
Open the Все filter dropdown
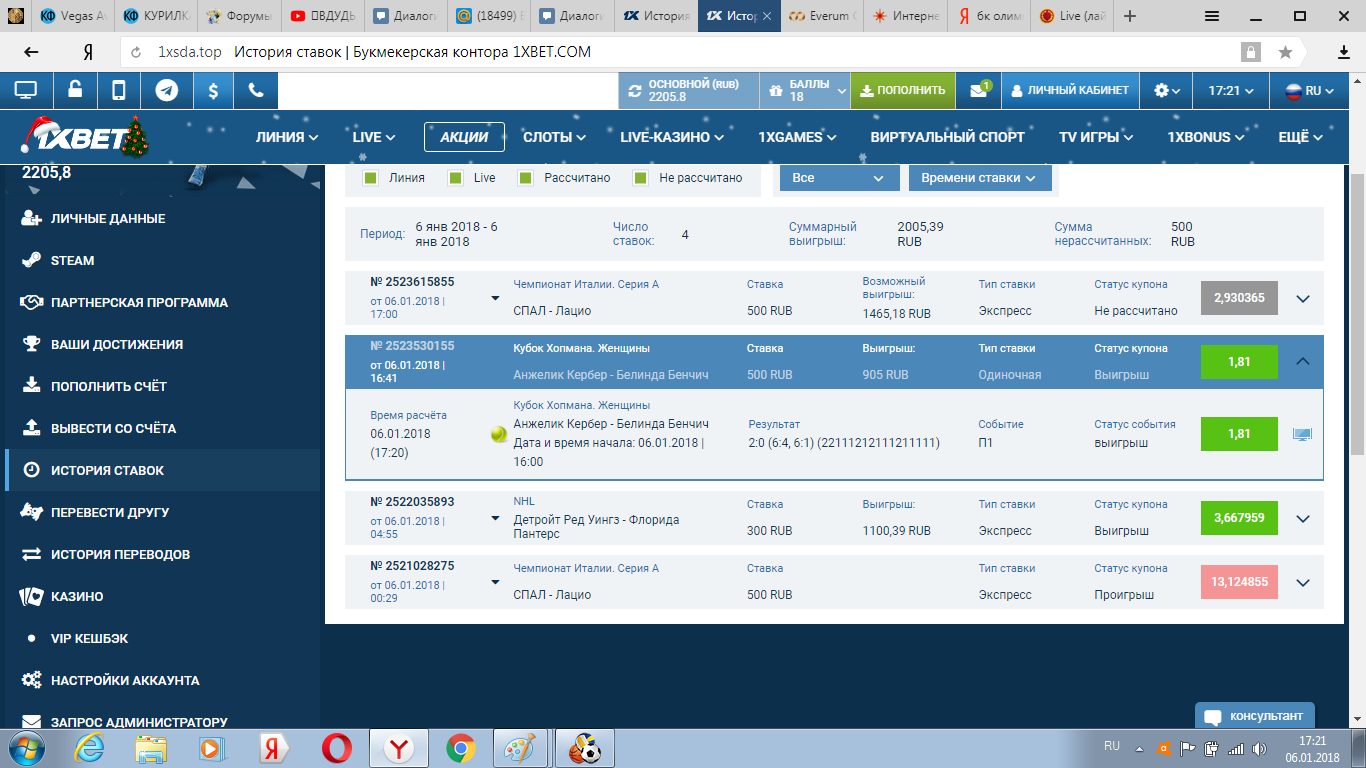[838, 178]
